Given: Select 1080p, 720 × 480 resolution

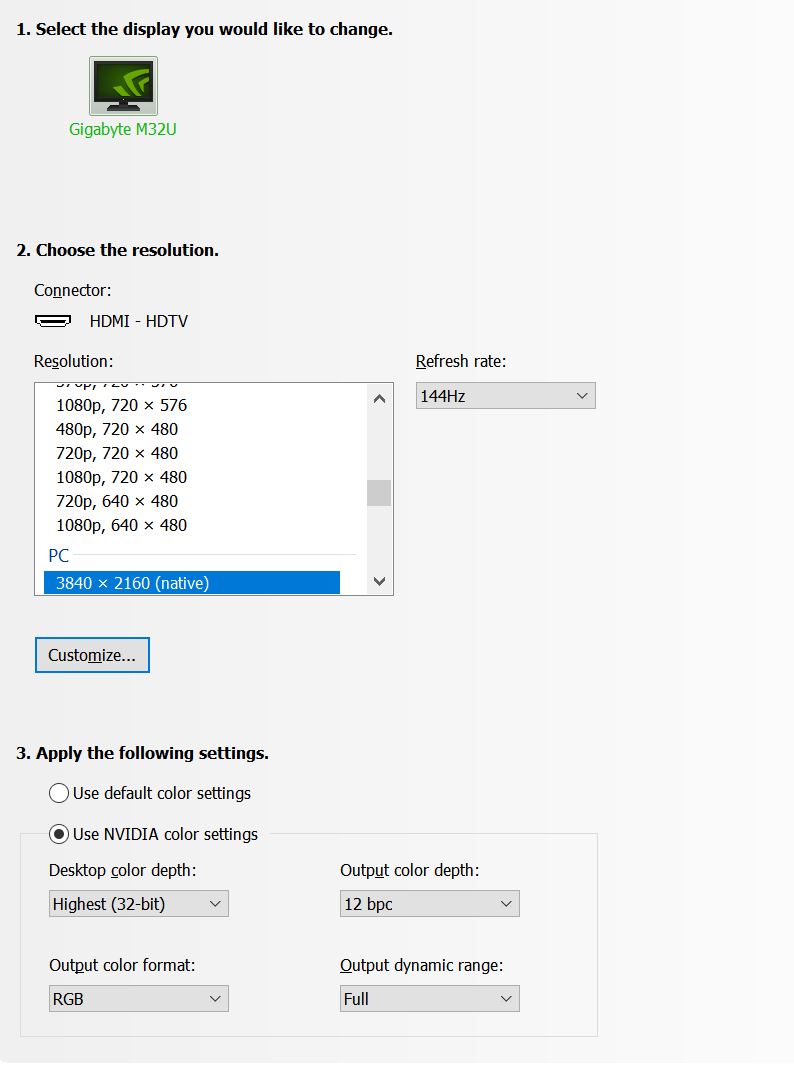Looking at the screenshot, I should click(x=121, y=477).
